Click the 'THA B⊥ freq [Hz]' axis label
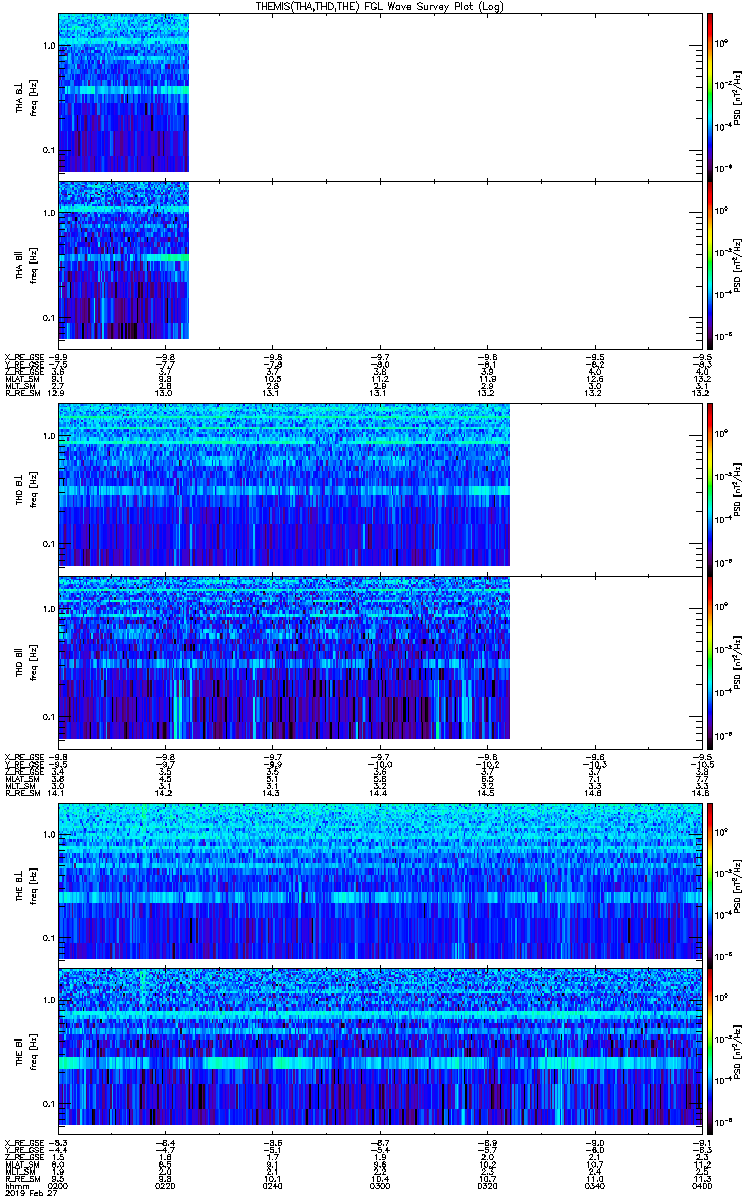This screenshot has width=750, height=1200. point(26,96)
